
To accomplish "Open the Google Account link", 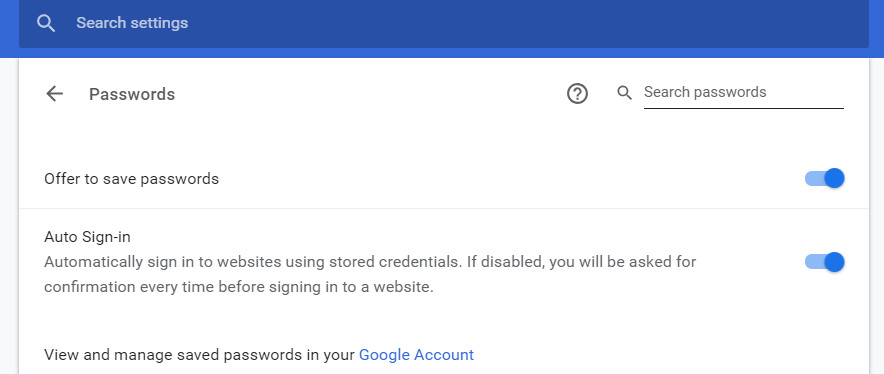I will pos(416,355).
